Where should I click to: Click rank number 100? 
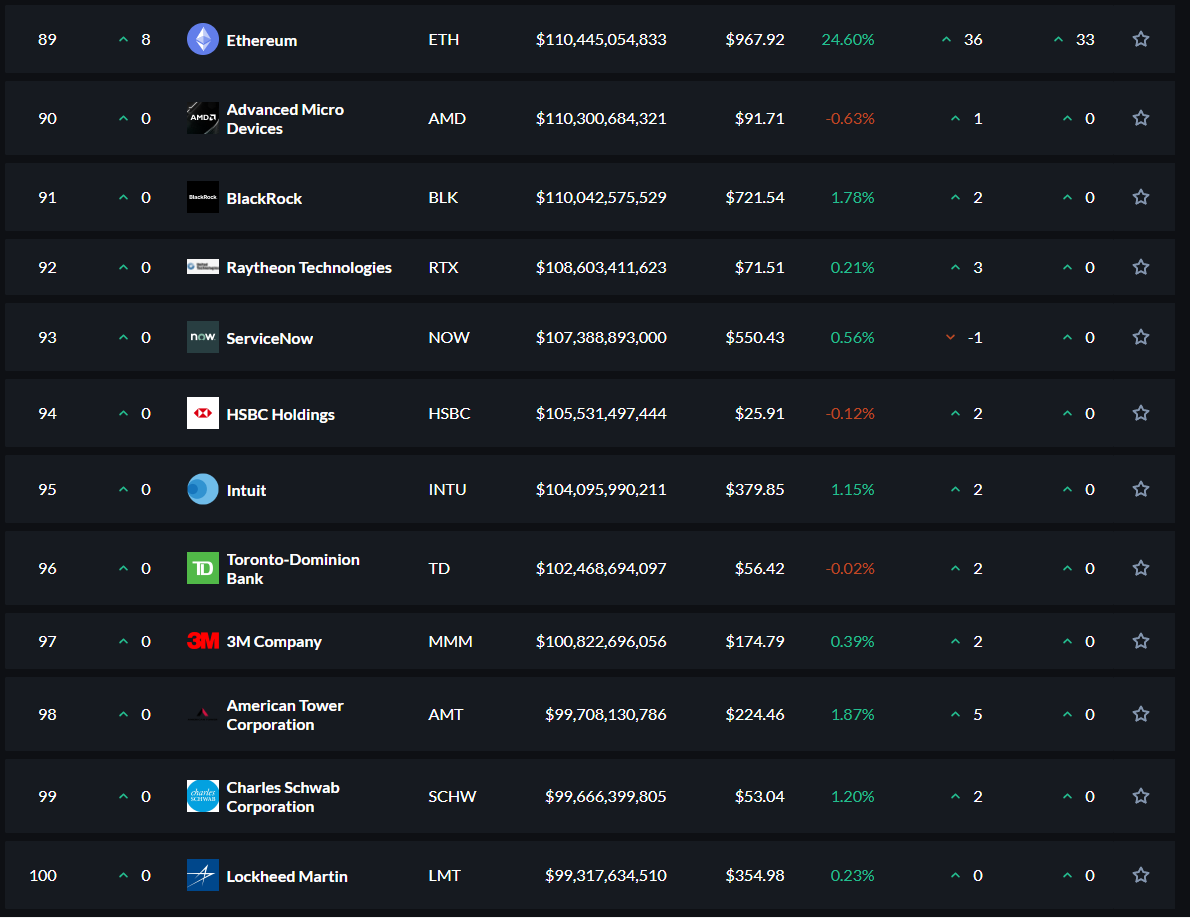(43, 876)
